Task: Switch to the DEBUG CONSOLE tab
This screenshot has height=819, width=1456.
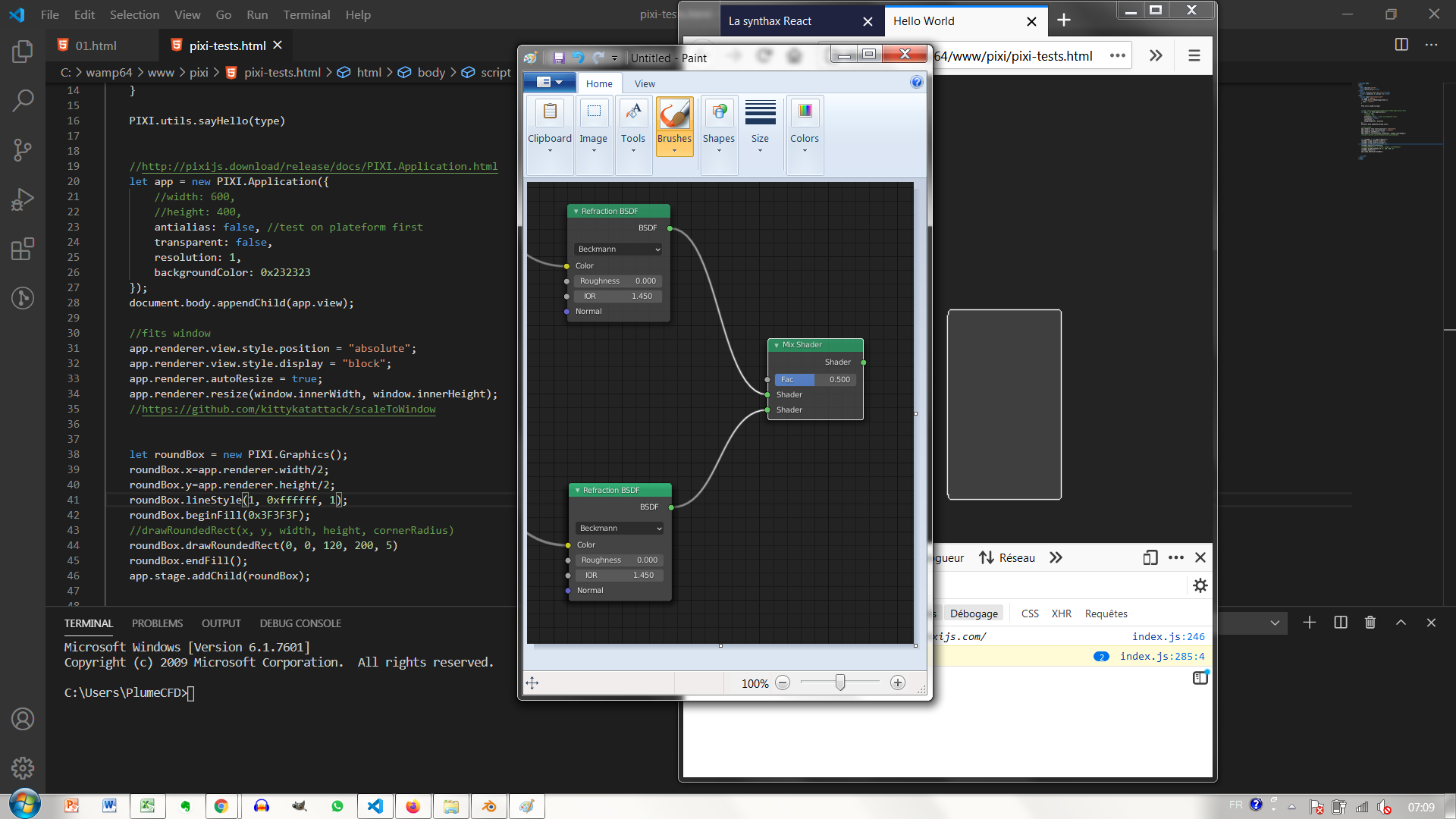Action: click(x=300, y=623)
